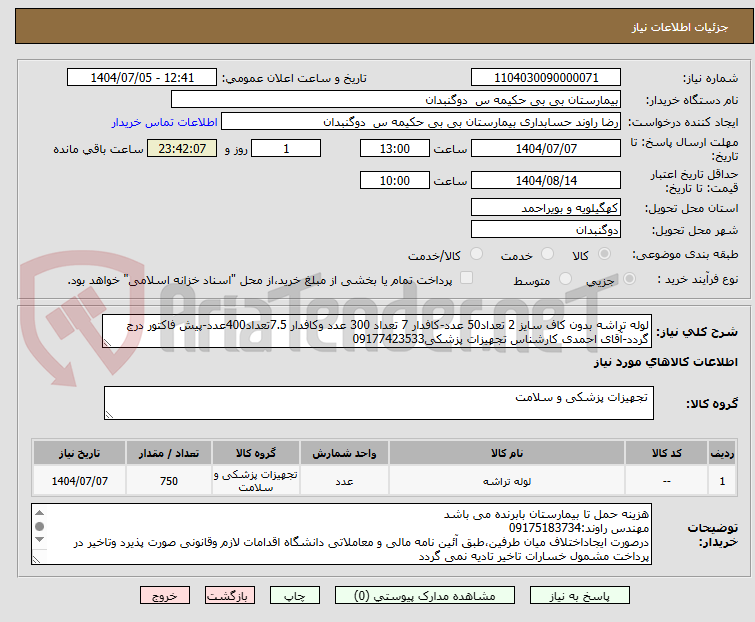
Task: Click the need date cell 1404/07/07
Action: click(x=79, y=481)
